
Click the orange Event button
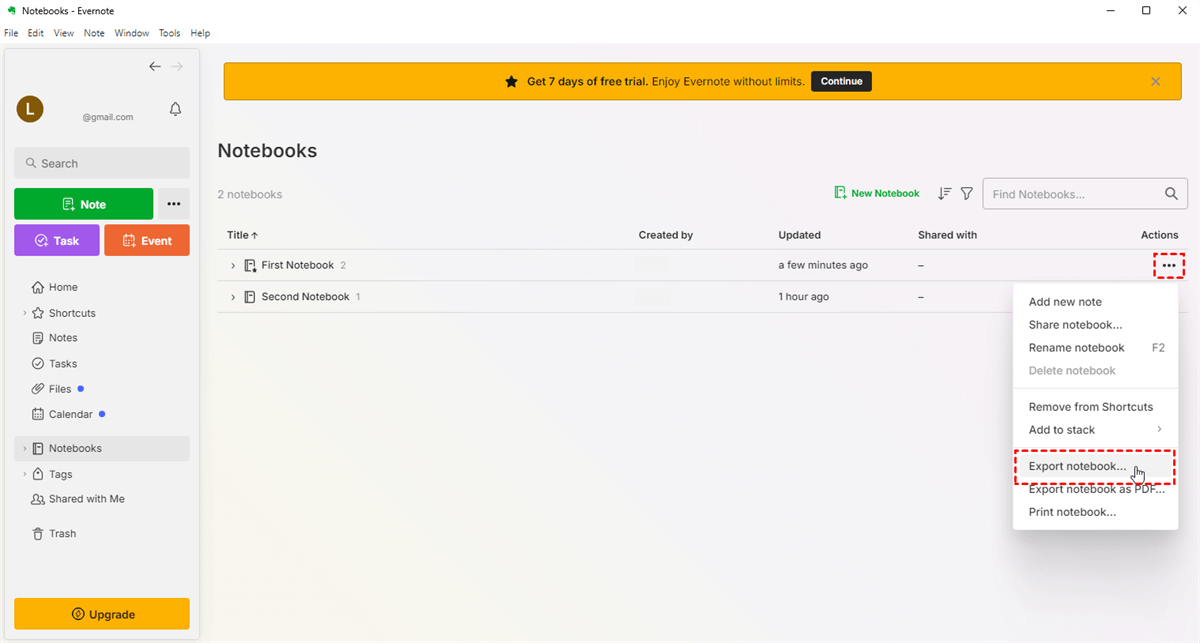tap(147, 240)
